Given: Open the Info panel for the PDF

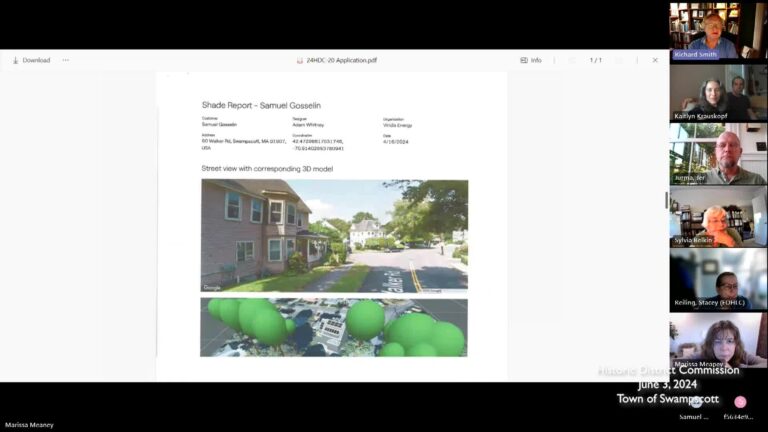Looking at the screenshot, I should click(530, 60).
